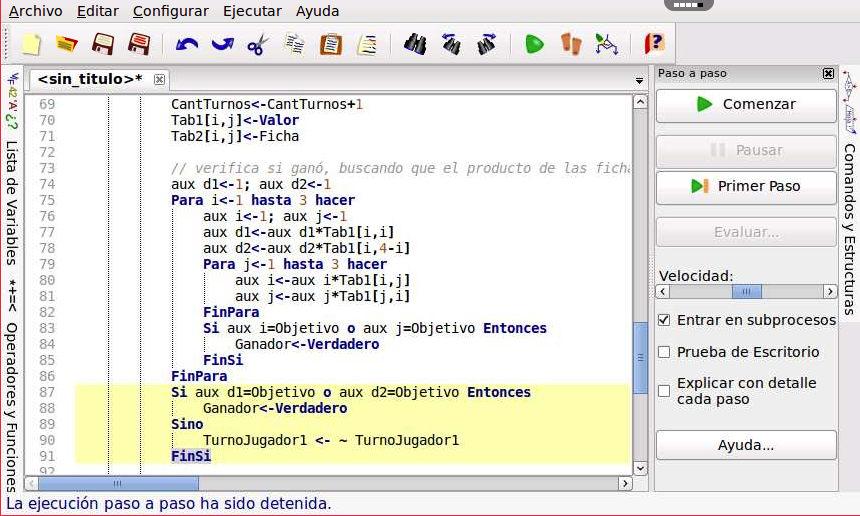Viewport: 860px width, 516px height.
Task: Open the Ejecutar menu
Action: click(x=252, y=12)
